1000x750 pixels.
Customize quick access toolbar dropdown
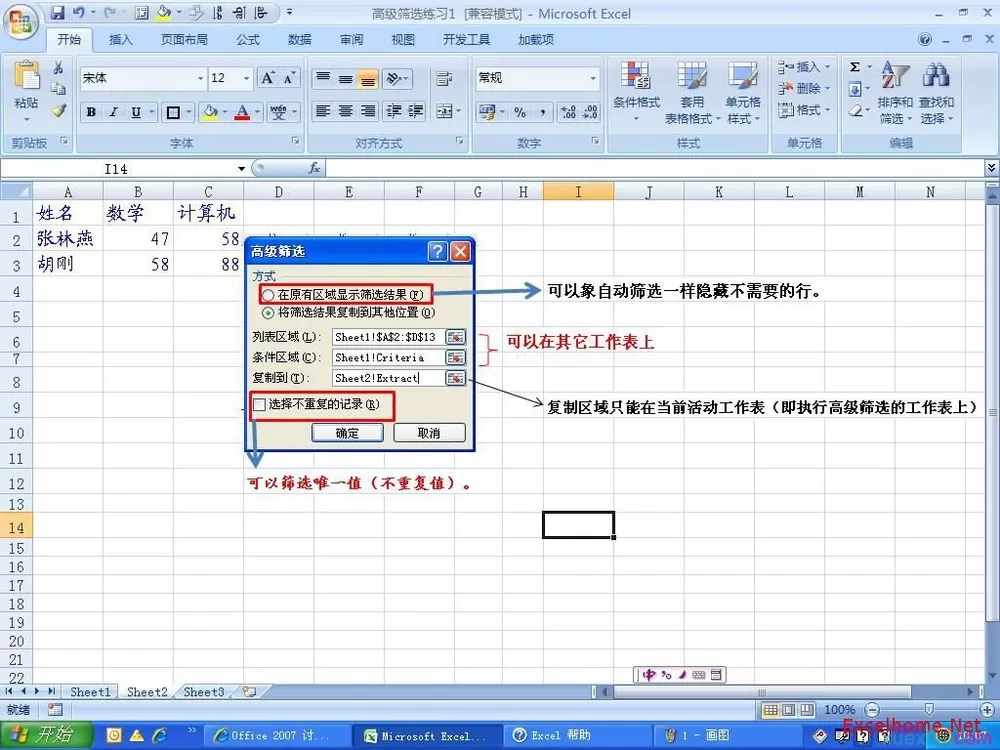pos(290,12)
